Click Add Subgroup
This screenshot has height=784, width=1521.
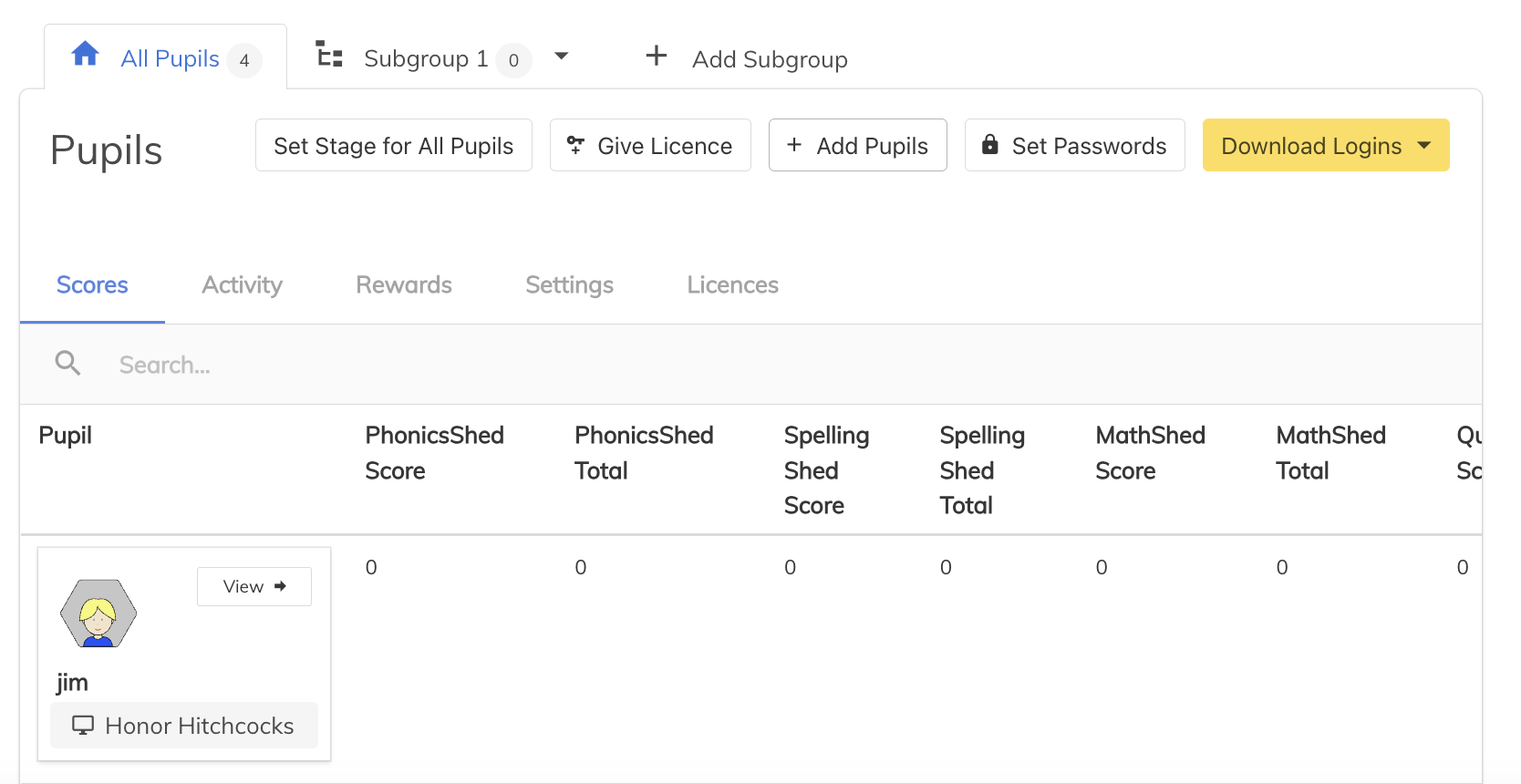(770, 59)
